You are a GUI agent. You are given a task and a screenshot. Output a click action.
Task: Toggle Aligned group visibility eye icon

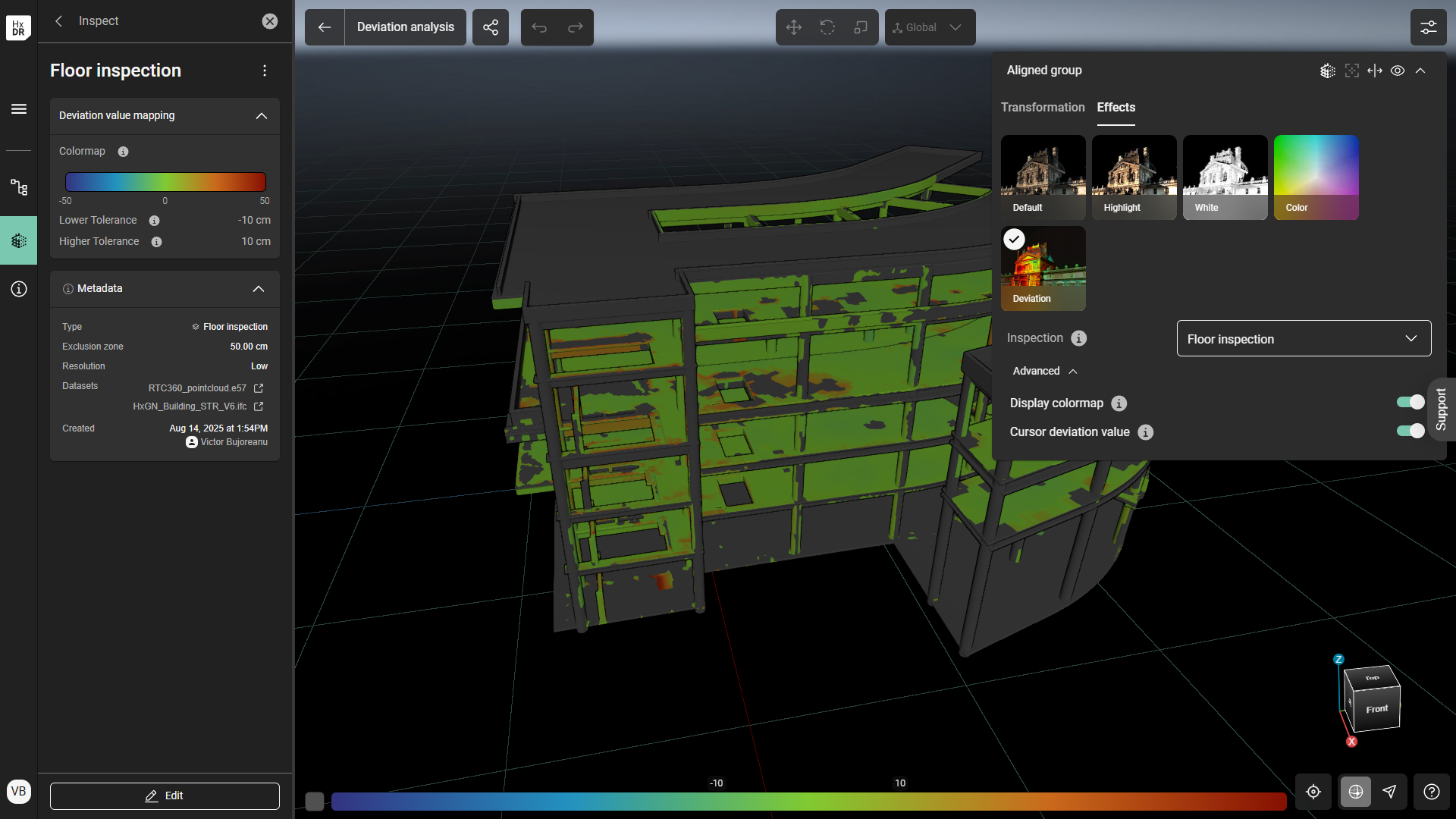(x=1398, y=71)
